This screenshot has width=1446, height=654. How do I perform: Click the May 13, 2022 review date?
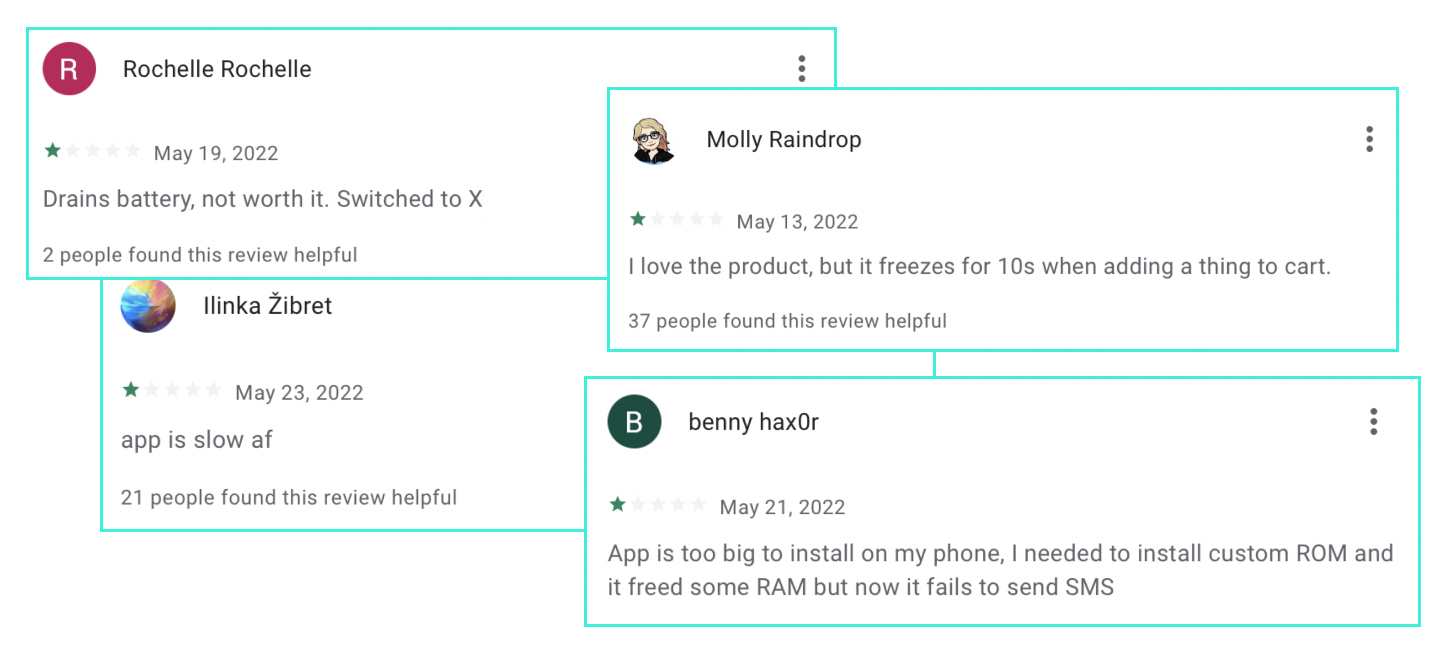pos(797,222)
